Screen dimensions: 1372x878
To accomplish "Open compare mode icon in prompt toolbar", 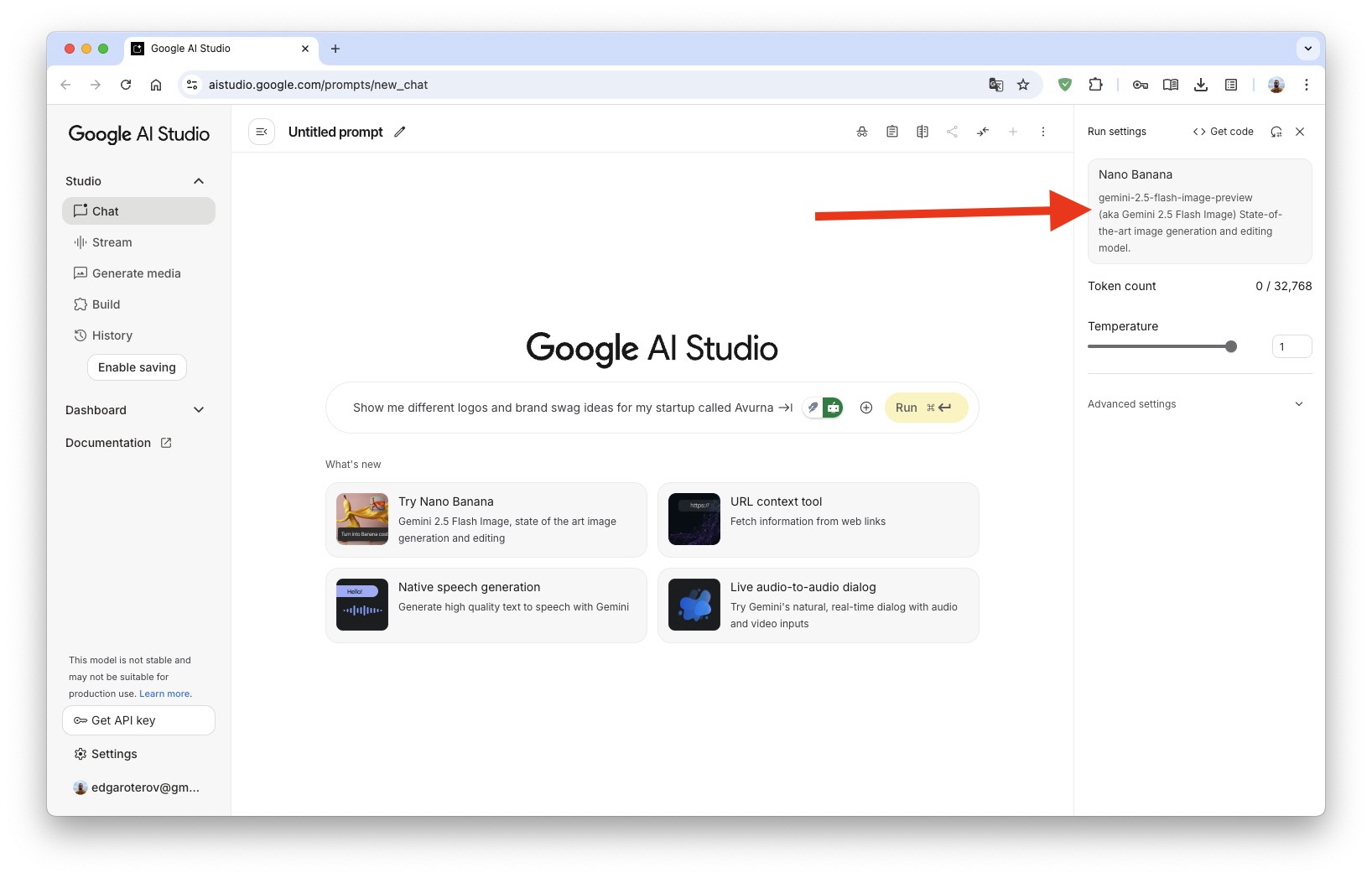I will point(922,132).
